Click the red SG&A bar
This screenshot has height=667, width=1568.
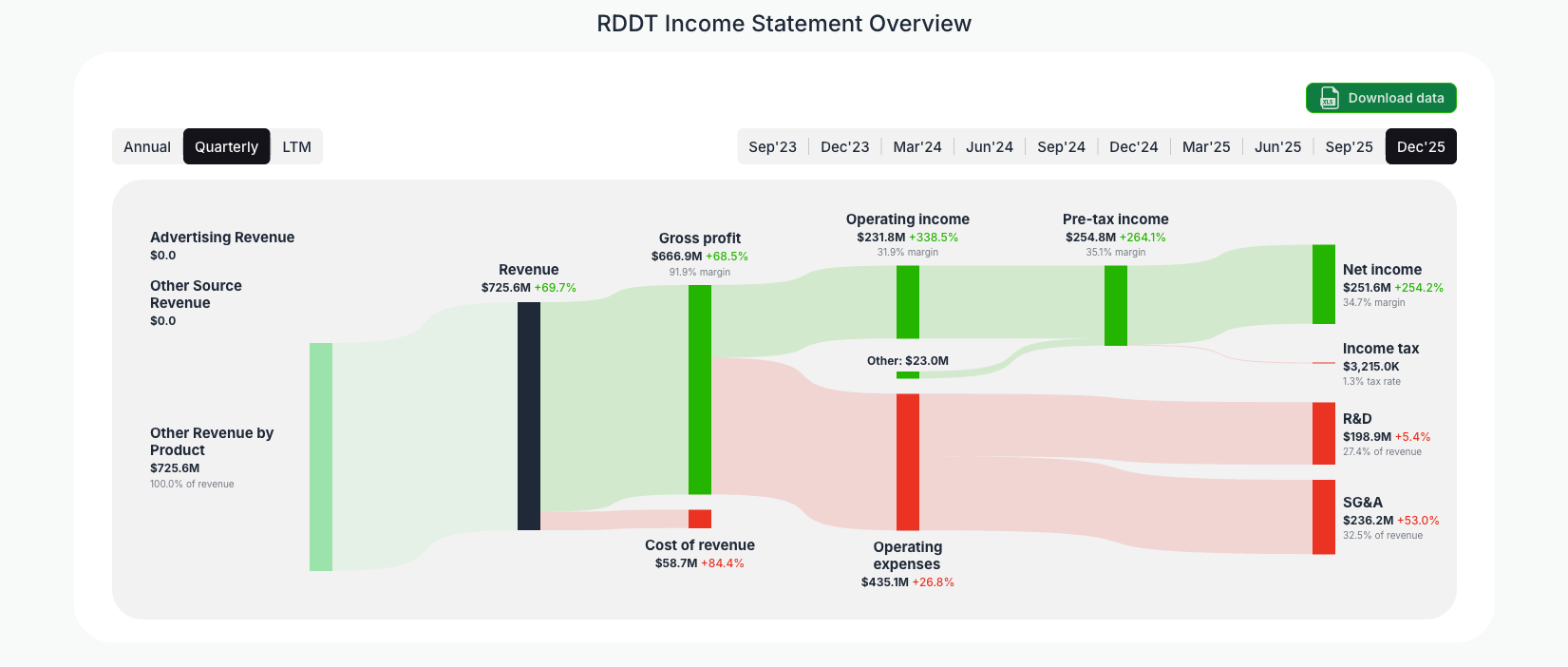[1324, 517]
